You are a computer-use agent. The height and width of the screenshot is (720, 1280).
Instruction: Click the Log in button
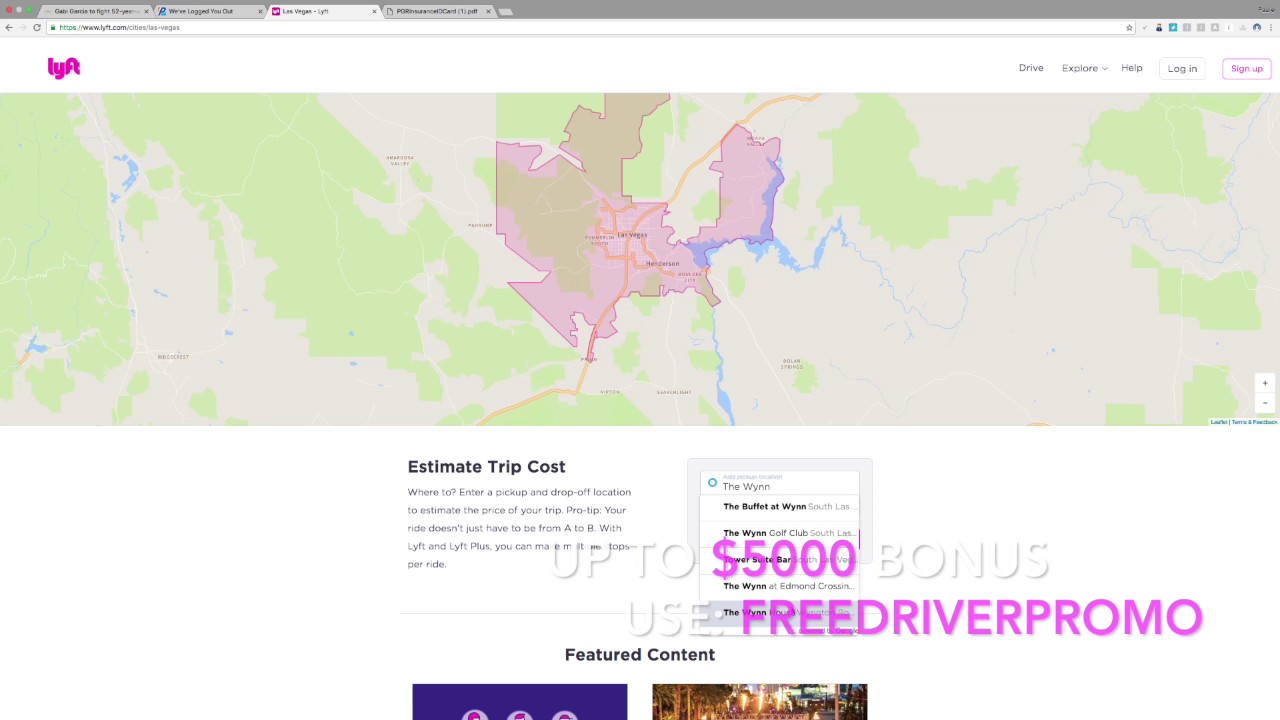point(1182,68)
